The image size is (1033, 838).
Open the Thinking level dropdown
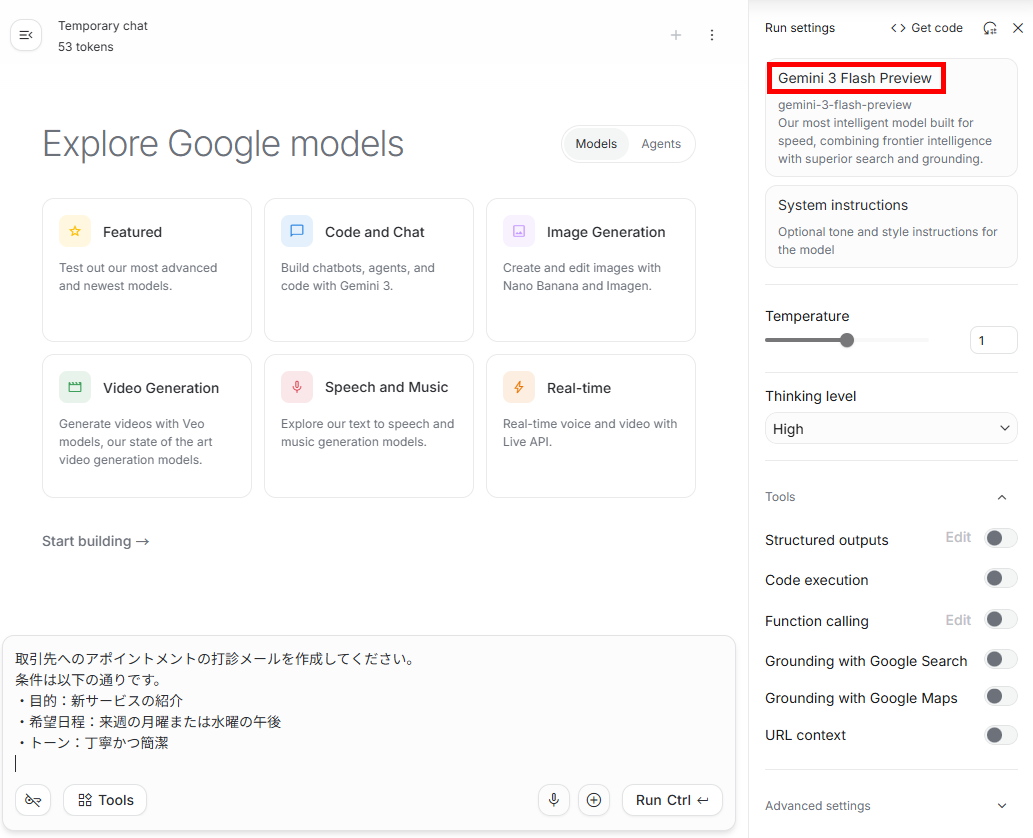[x=891, y=428]
